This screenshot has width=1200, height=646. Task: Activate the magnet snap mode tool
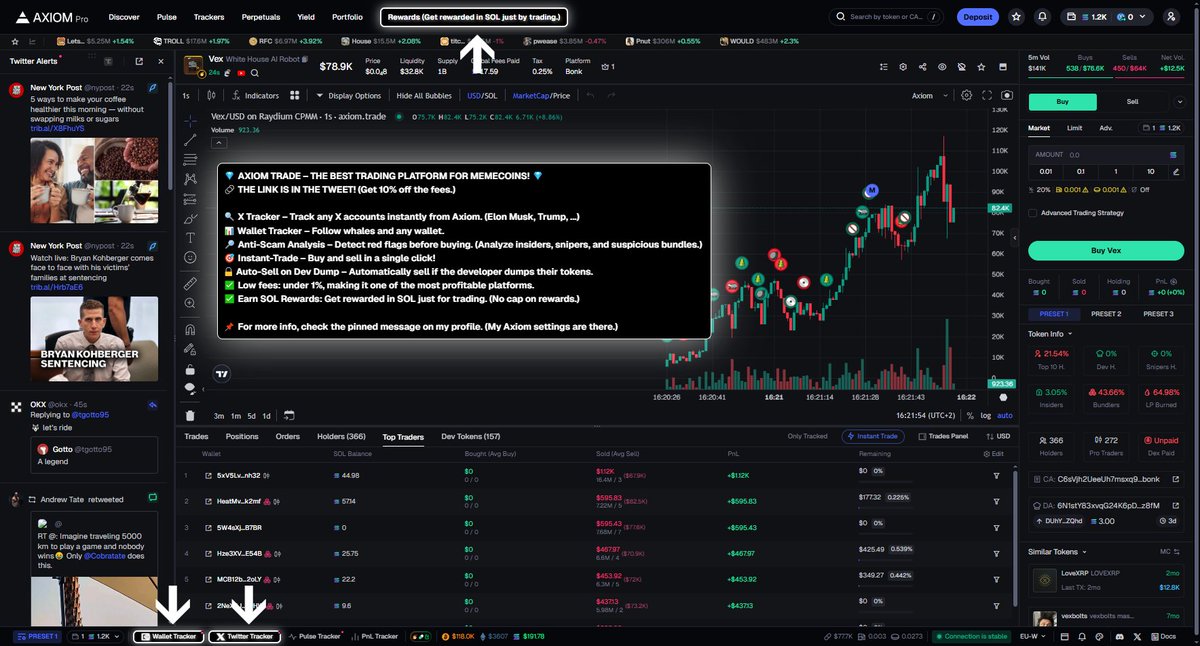[191, 330]
